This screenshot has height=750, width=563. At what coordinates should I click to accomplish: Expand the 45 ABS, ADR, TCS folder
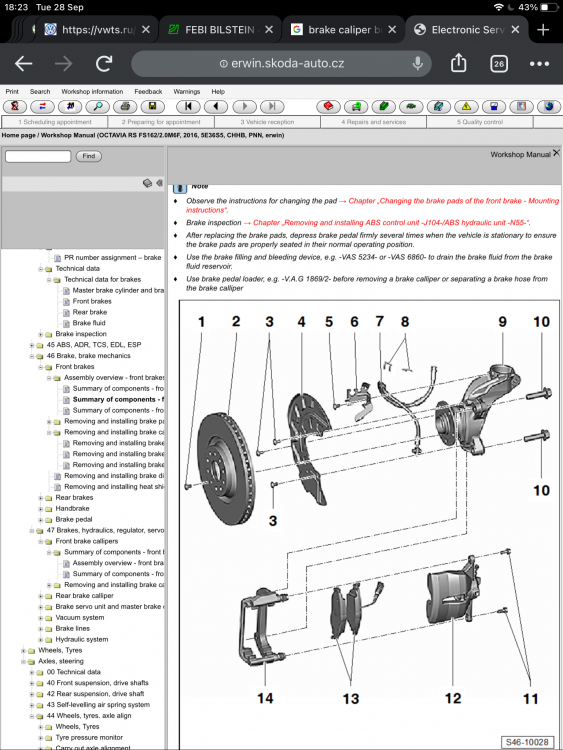(x=32, y=345)
